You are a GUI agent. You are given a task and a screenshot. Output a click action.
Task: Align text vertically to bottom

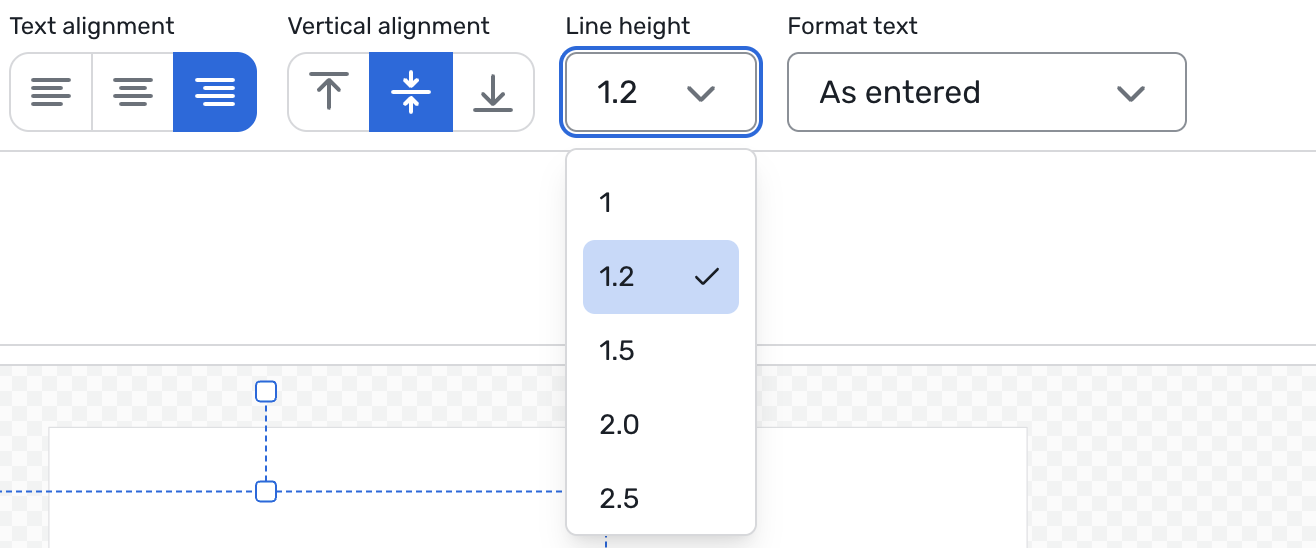[492, 93]
